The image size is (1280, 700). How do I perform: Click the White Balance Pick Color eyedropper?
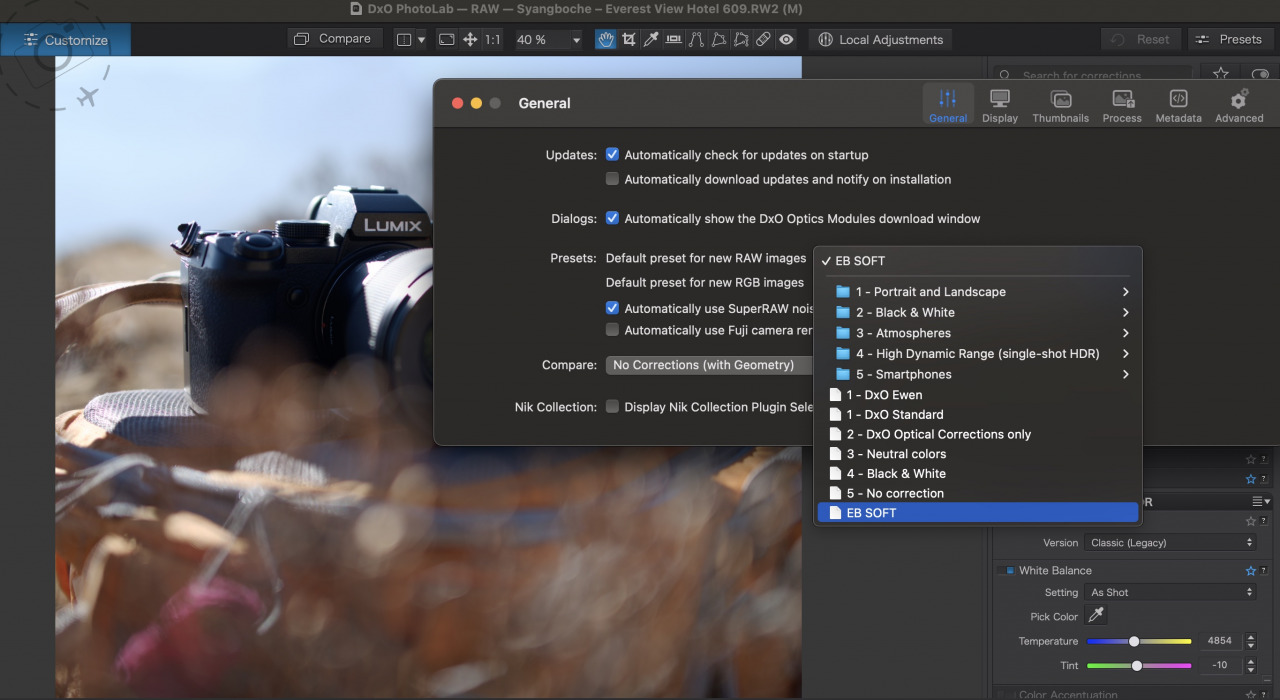pyautogui.click(x=1095, y=615)
